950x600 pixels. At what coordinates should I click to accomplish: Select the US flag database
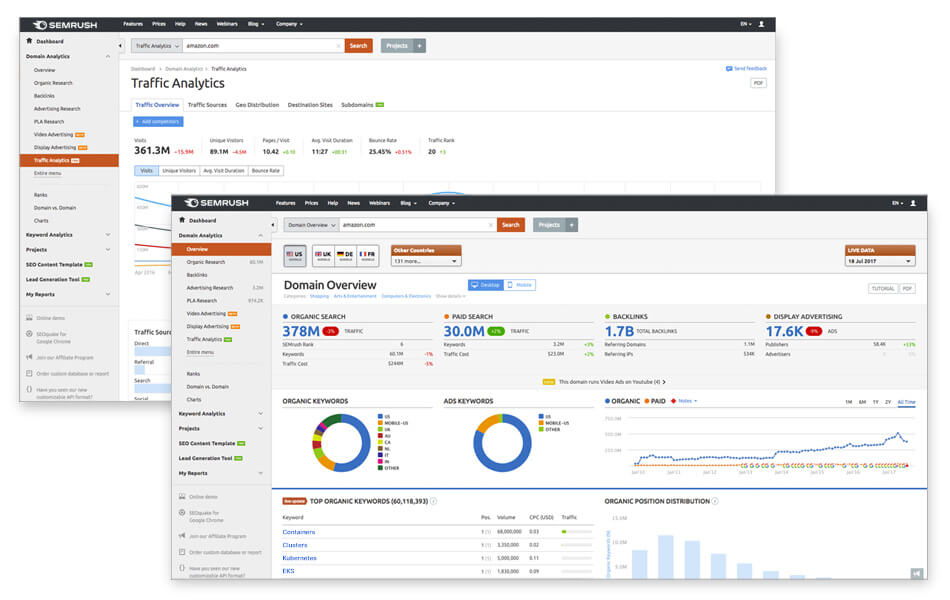point(295,256)
